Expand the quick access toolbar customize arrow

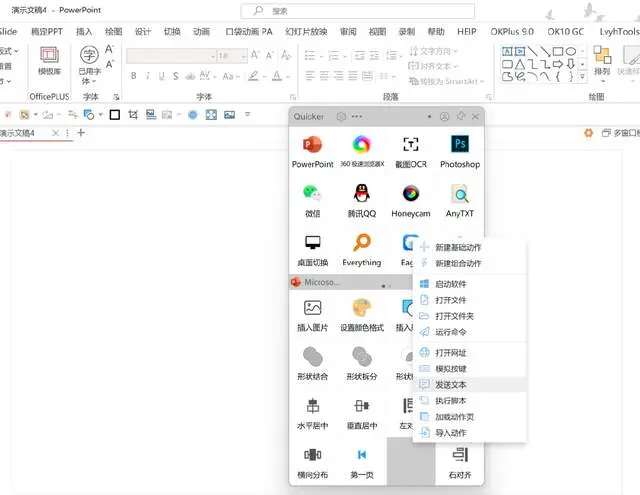pos(247,114)
